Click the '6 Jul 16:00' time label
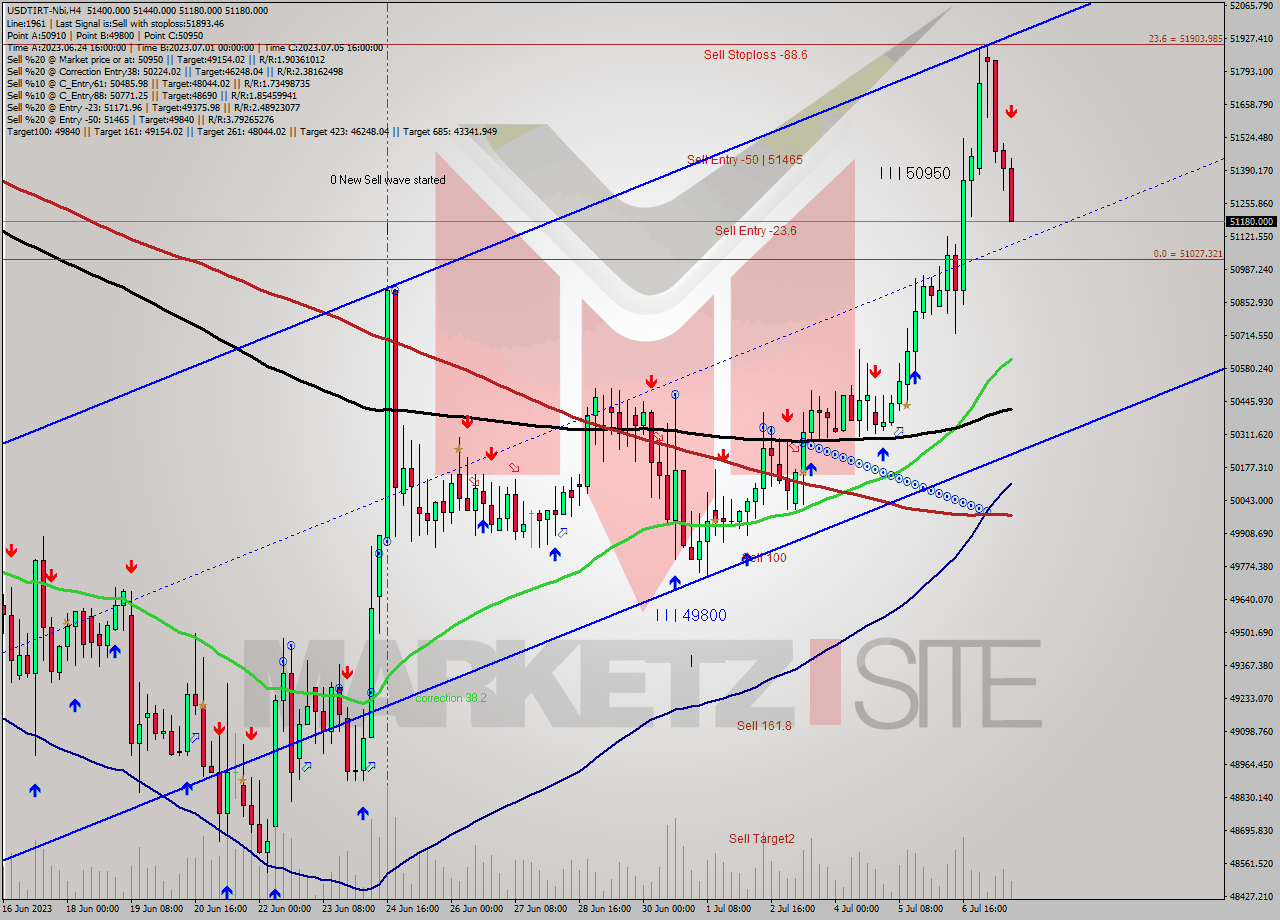Image resolution: width=1280 pixels, height=920 pixels. click(x=984, y=909)
